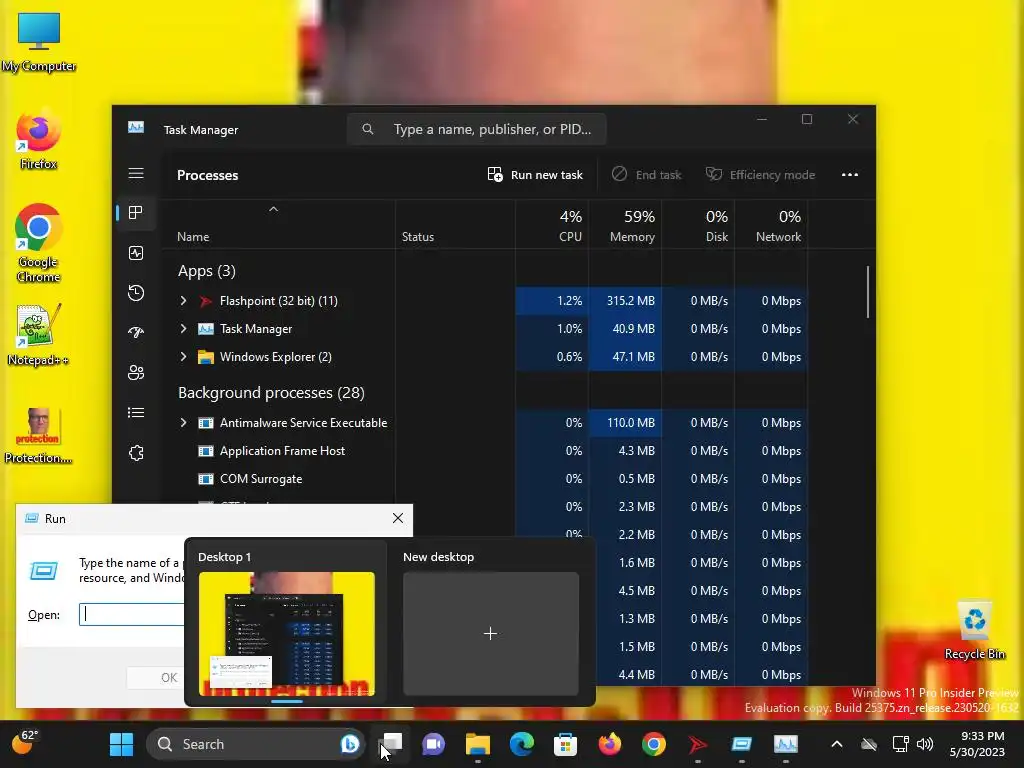The image size is (1024, 768).
Task: Select Application Frame Host process
Action: click(282, 451)
